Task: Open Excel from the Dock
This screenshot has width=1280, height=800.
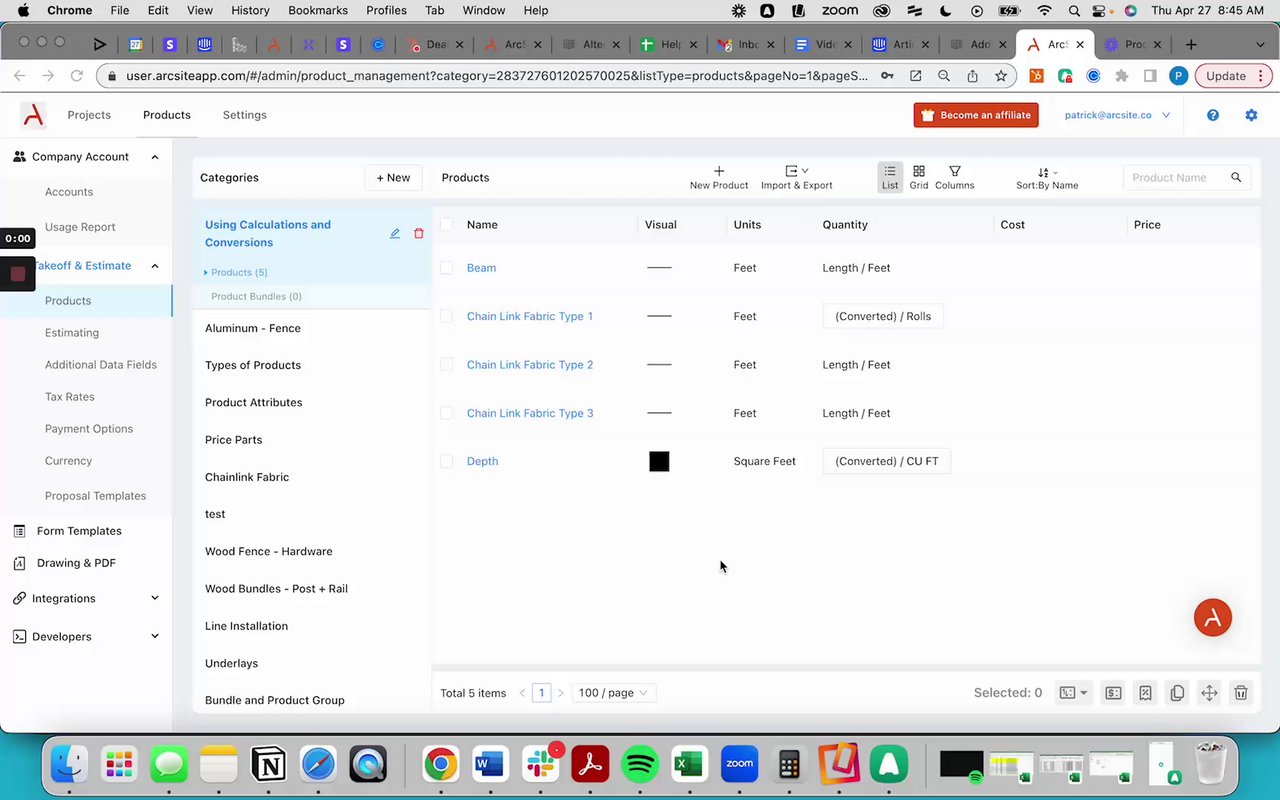Action: (689, 765)
